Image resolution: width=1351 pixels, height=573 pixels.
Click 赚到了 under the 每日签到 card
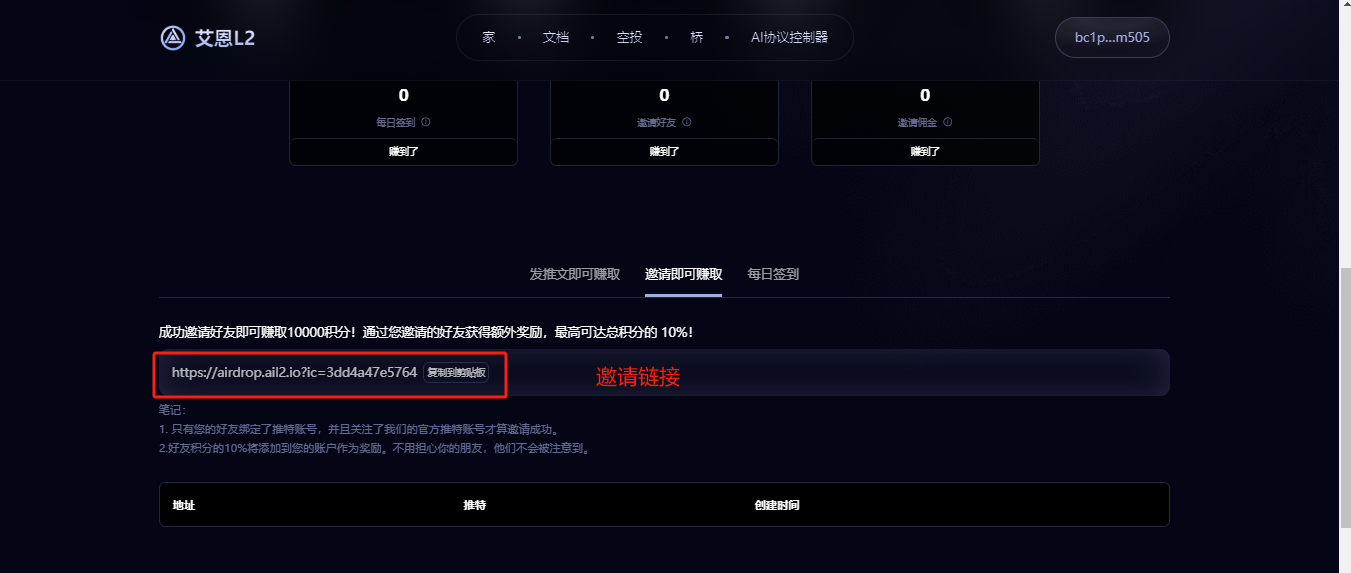(x=403, y=152)
